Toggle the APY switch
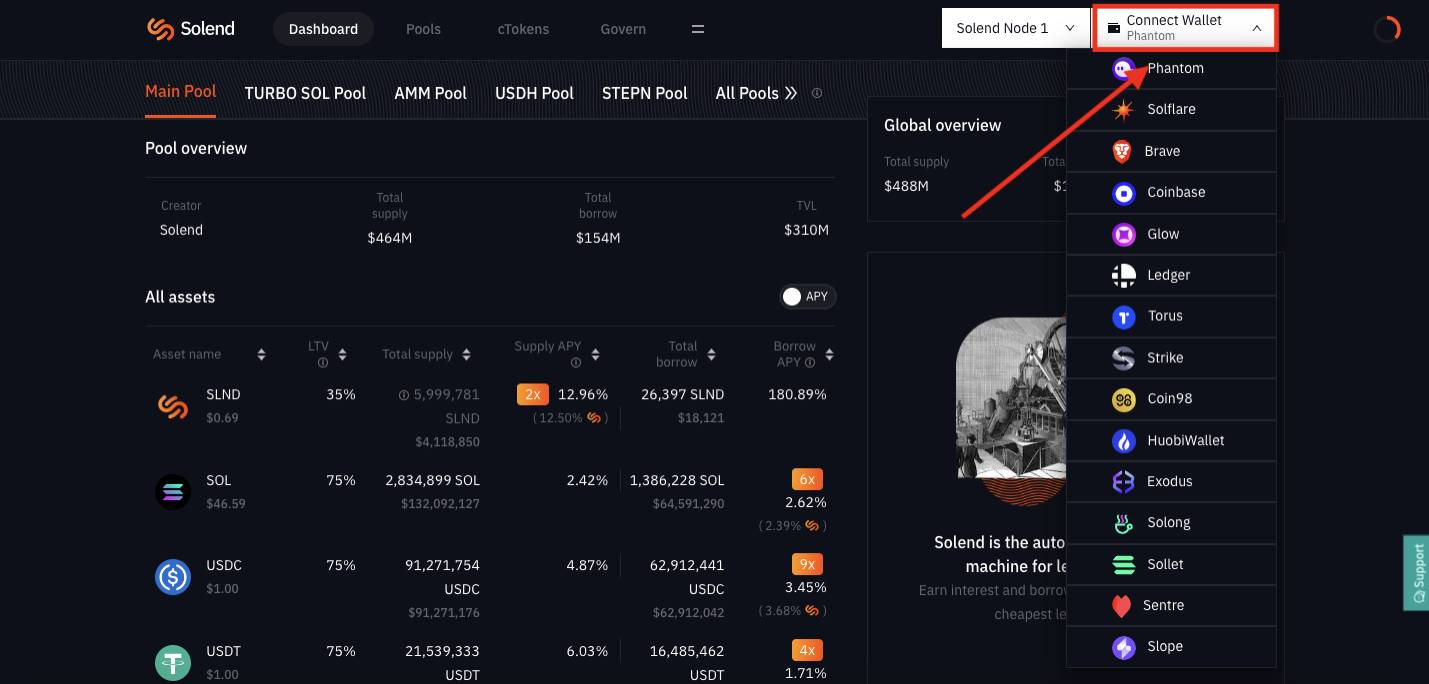 pyautogui.click(x=807, y=297)
